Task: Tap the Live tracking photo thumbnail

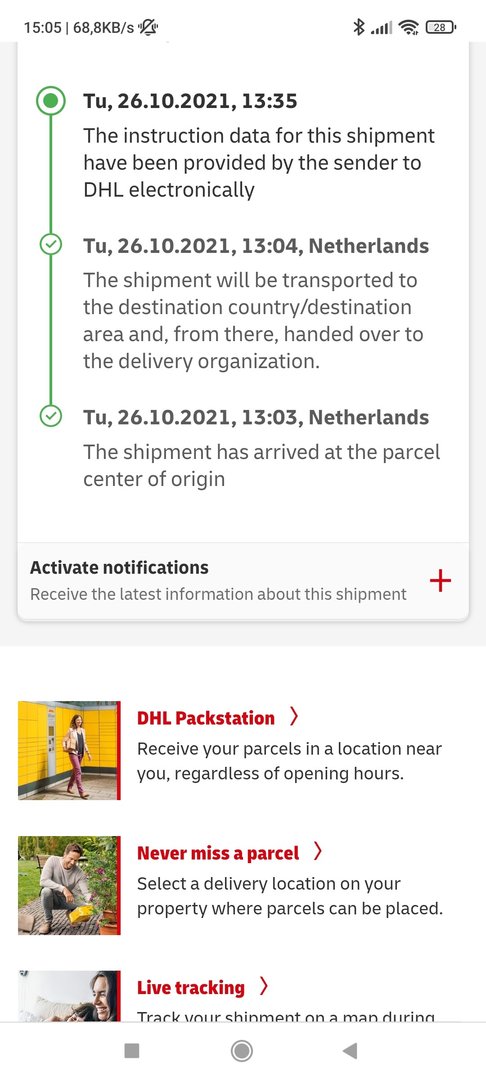Action: 69,996
